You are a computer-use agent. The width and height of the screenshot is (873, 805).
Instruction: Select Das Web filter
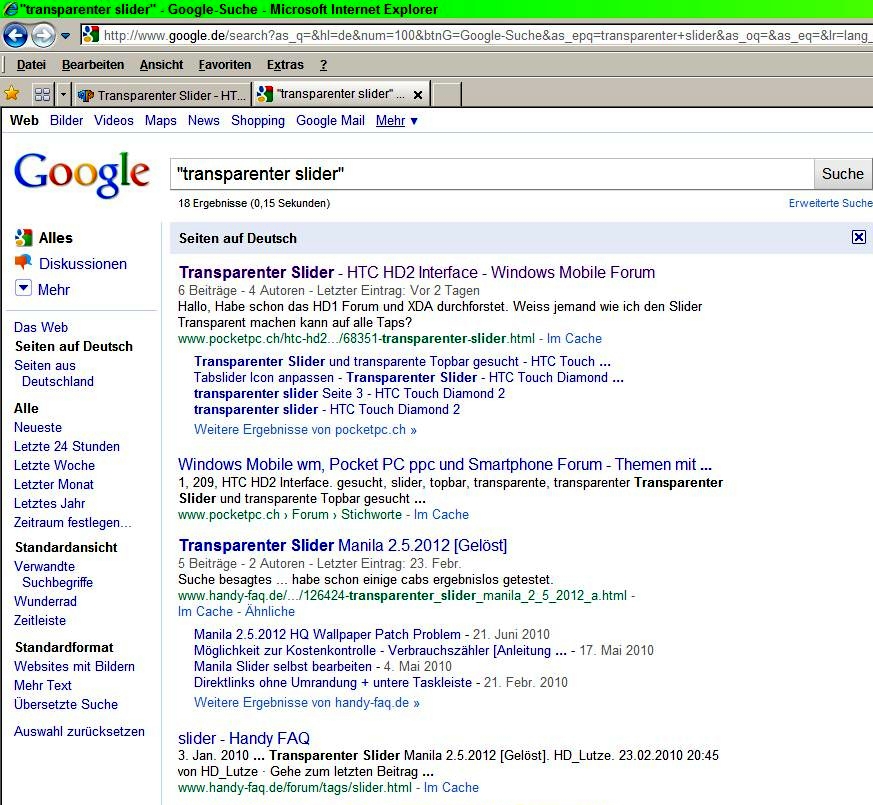(x=41, y=327)
